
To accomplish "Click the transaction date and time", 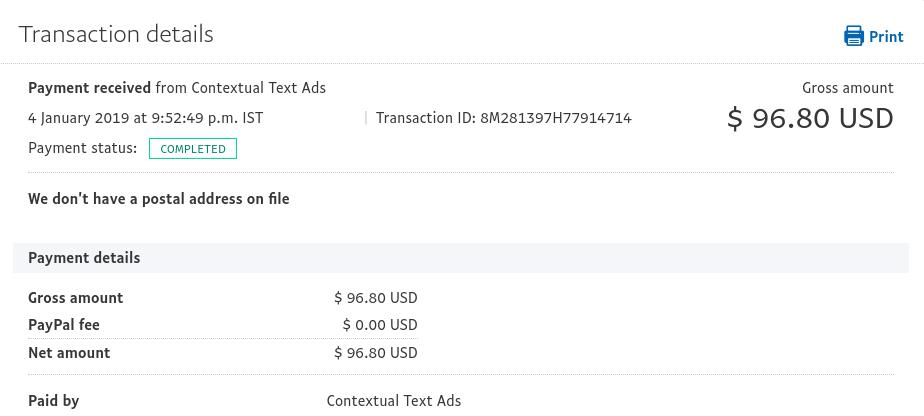I will coord(146,118).
